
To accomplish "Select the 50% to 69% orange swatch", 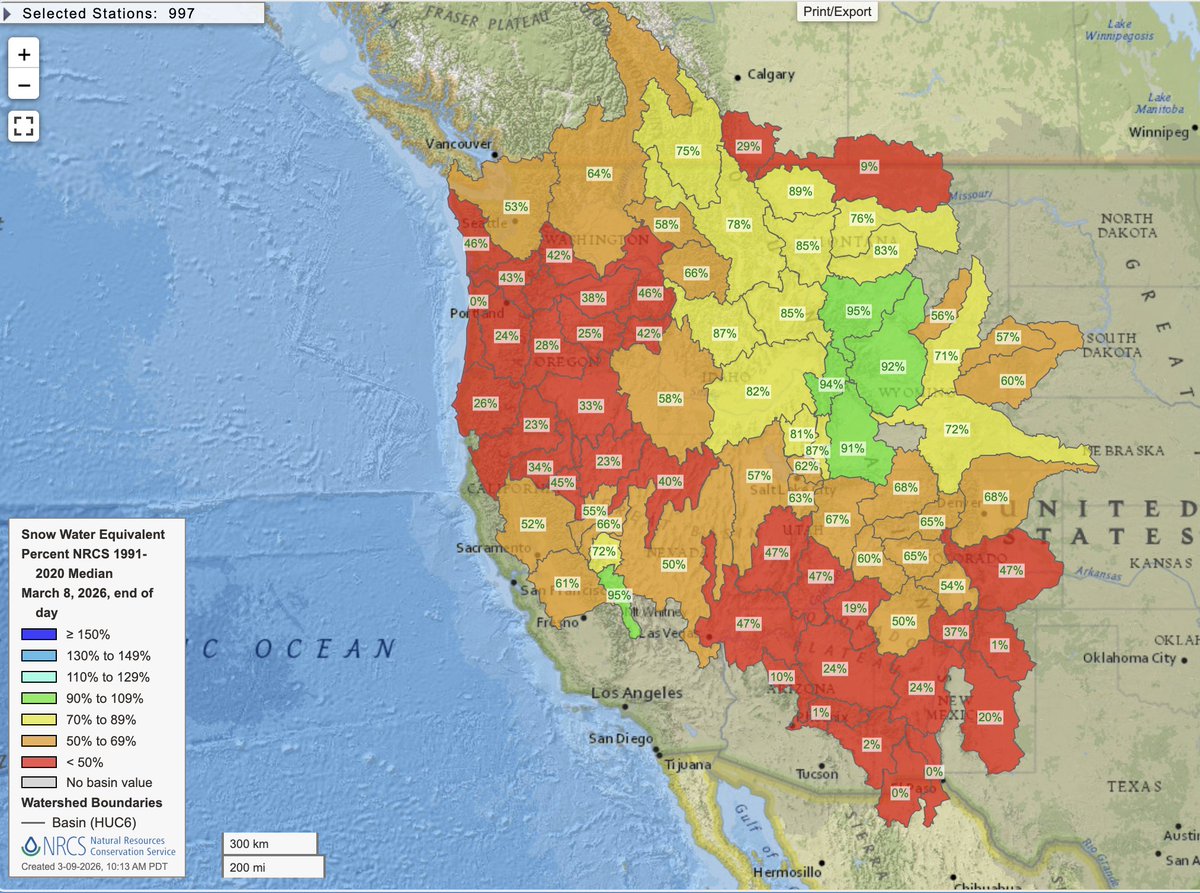I will 38,741.
